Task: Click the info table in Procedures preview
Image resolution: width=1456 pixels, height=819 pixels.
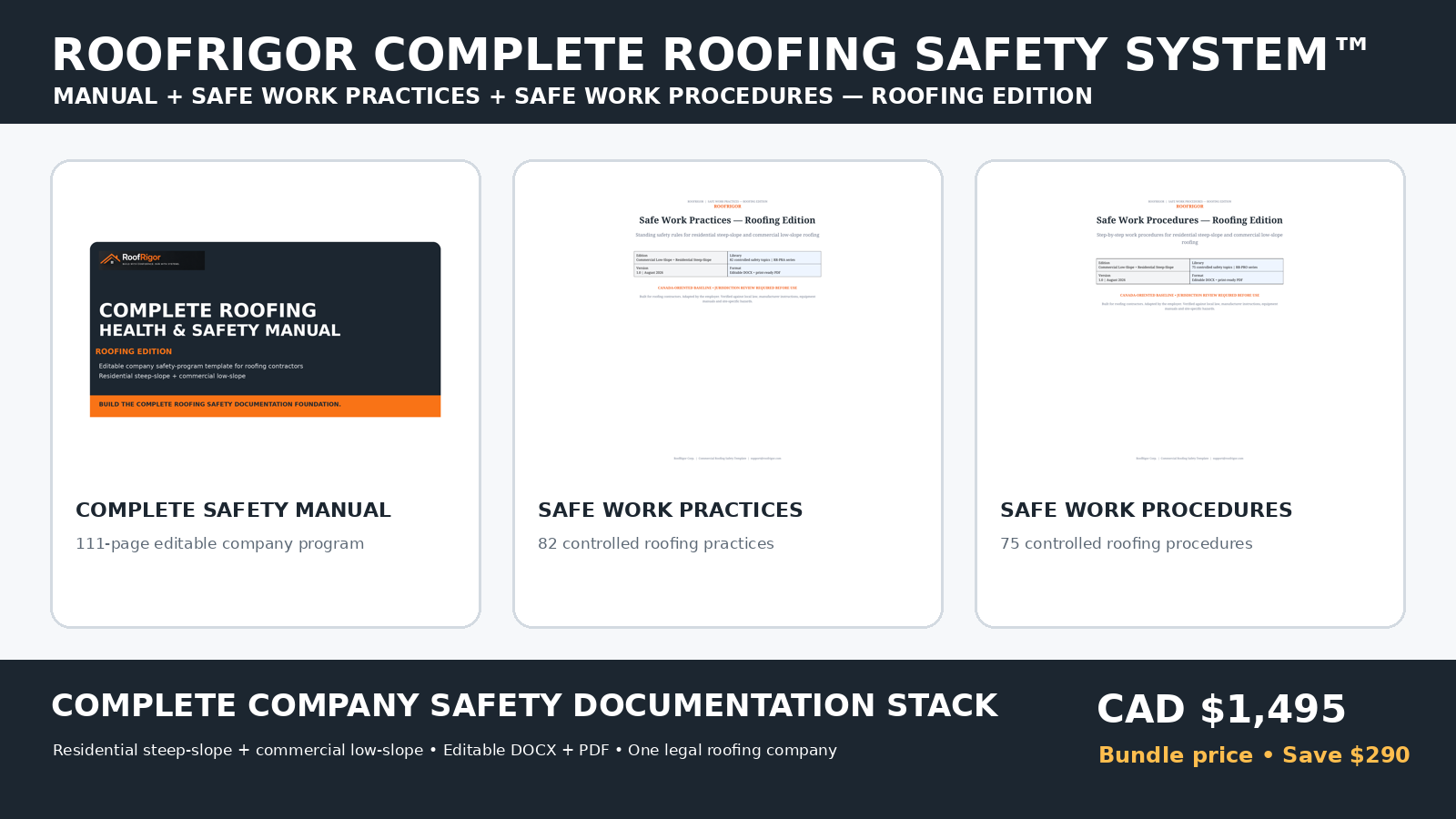Action: pyautogui.click(x=1189, y=271)
